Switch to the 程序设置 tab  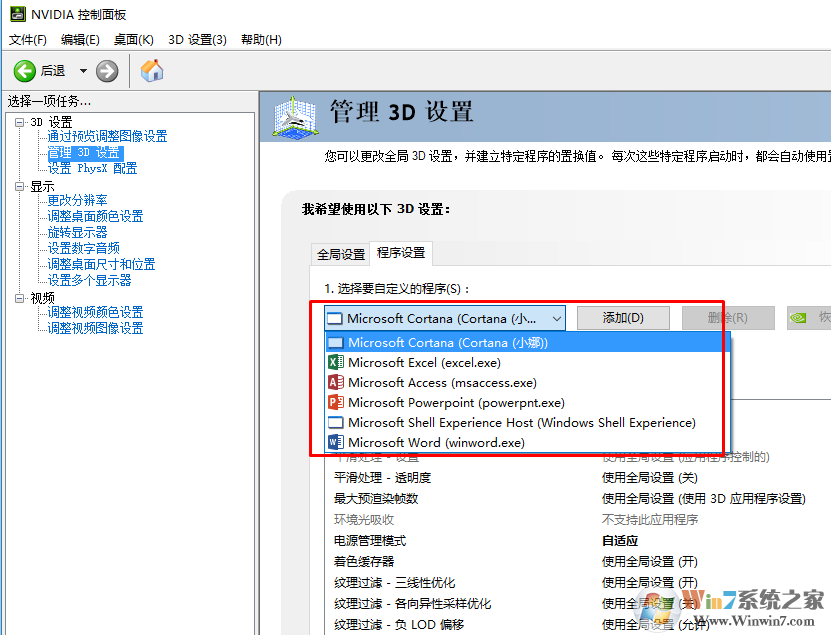tap(401, 253)
